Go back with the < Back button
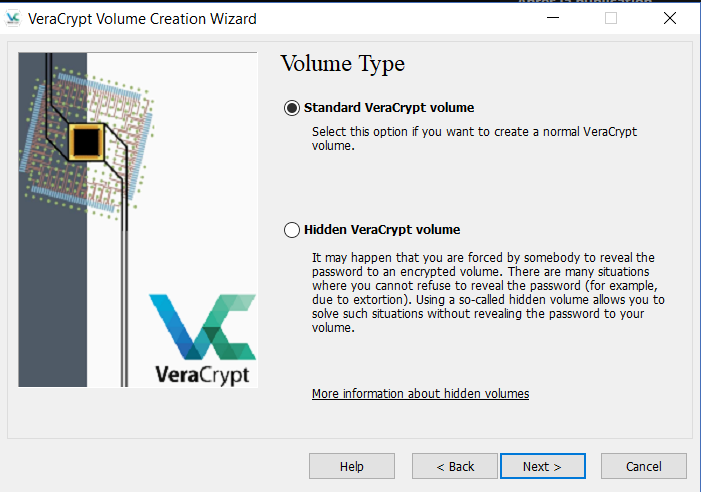The image size is (701, 492). pos(456,466)
